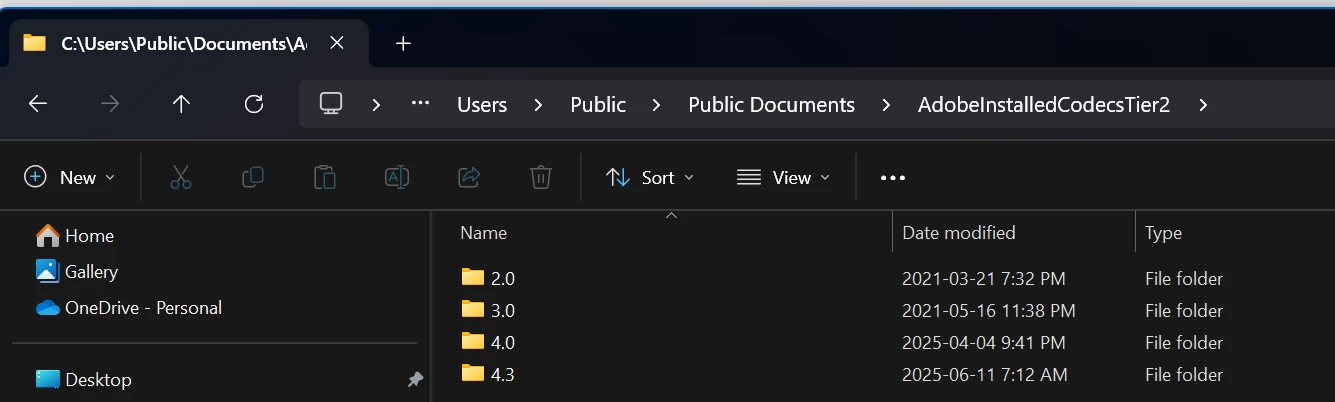Image resolution: width=1335 pixels, height=402 pixels.
Task: Navigate to Users in the breadcrumb
Action: point(482,105)
